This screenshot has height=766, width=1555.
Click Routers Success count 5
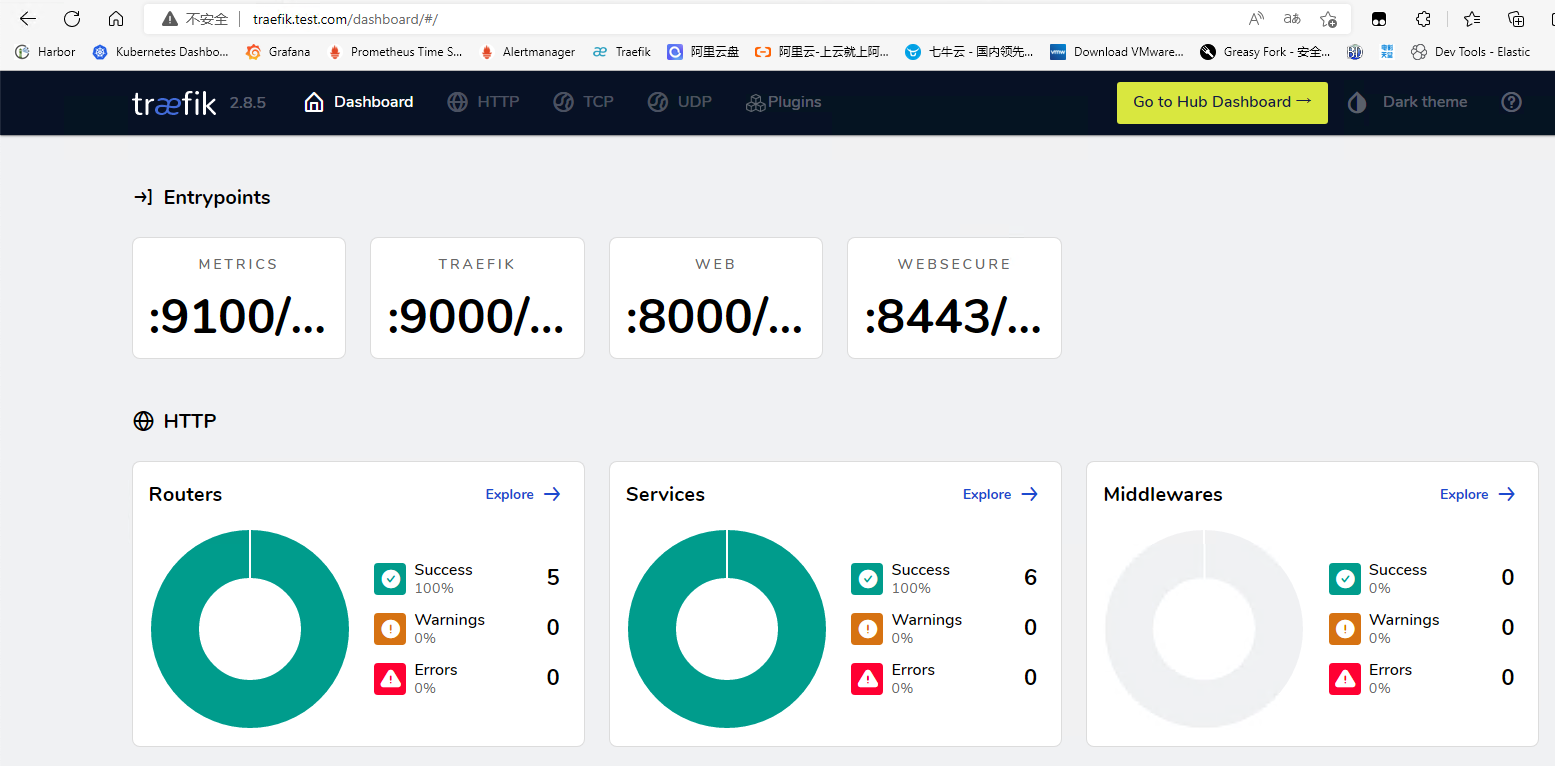553,578
